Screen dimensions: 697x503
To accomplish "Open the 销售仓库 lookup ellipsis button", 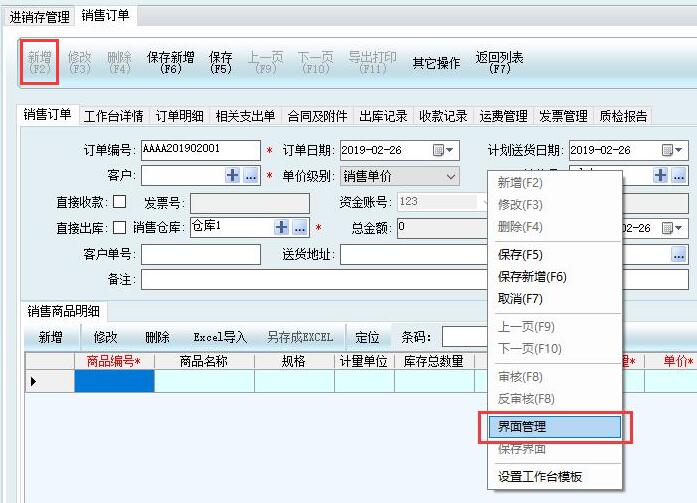I will 300,227.
